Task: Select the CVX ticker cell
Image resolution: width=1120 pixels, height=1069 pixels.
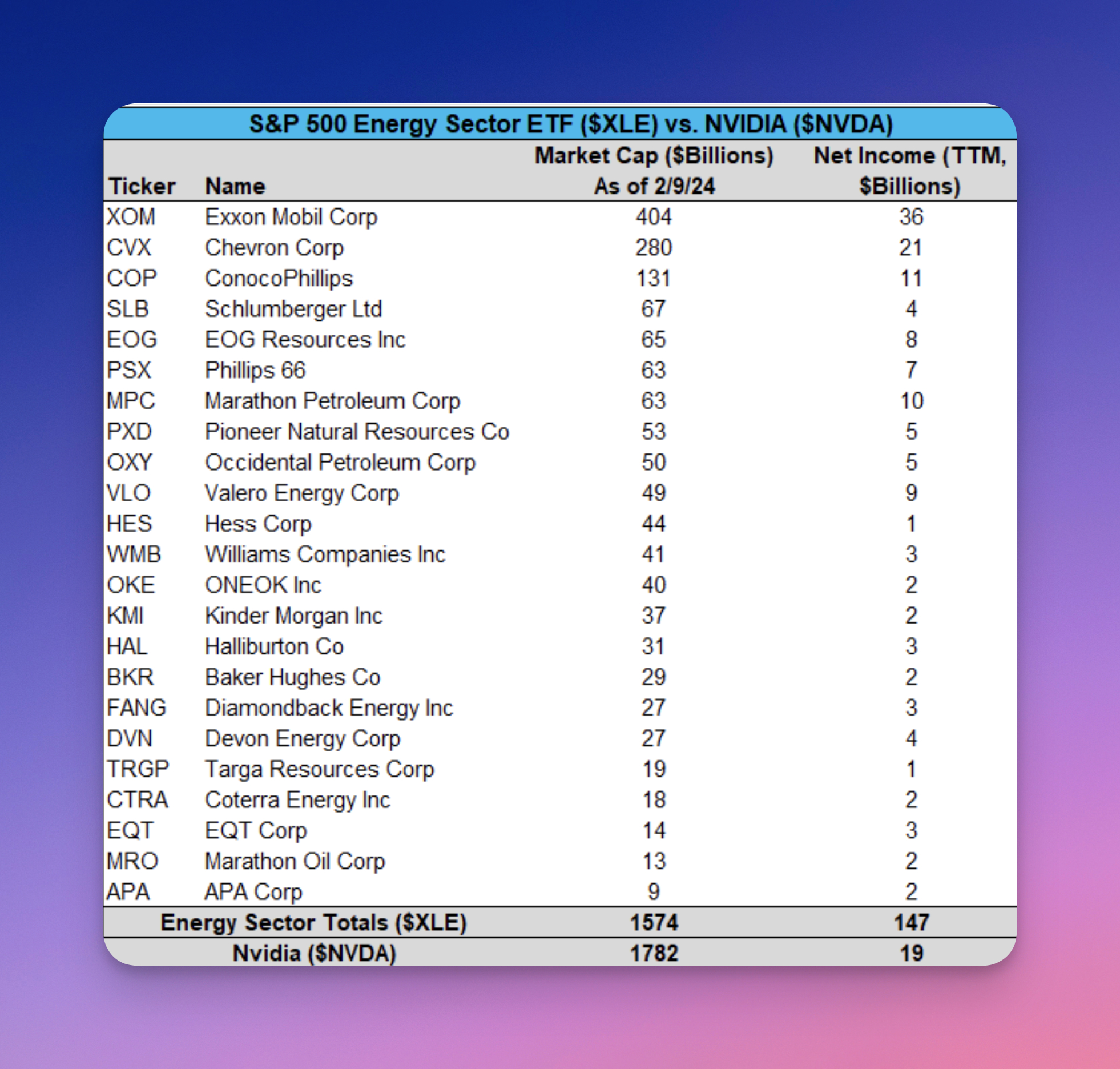Action: click(x=129, y=248)
